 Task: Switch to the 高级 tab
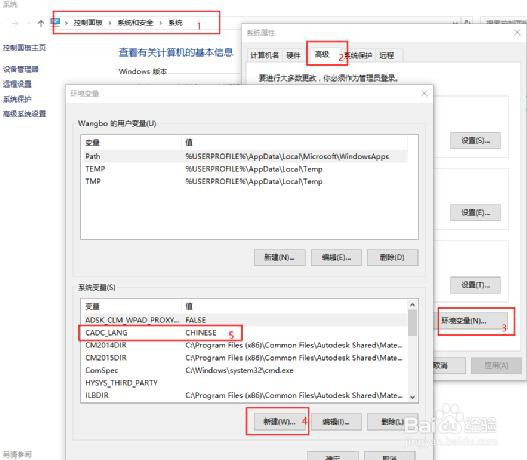point(322,54)
